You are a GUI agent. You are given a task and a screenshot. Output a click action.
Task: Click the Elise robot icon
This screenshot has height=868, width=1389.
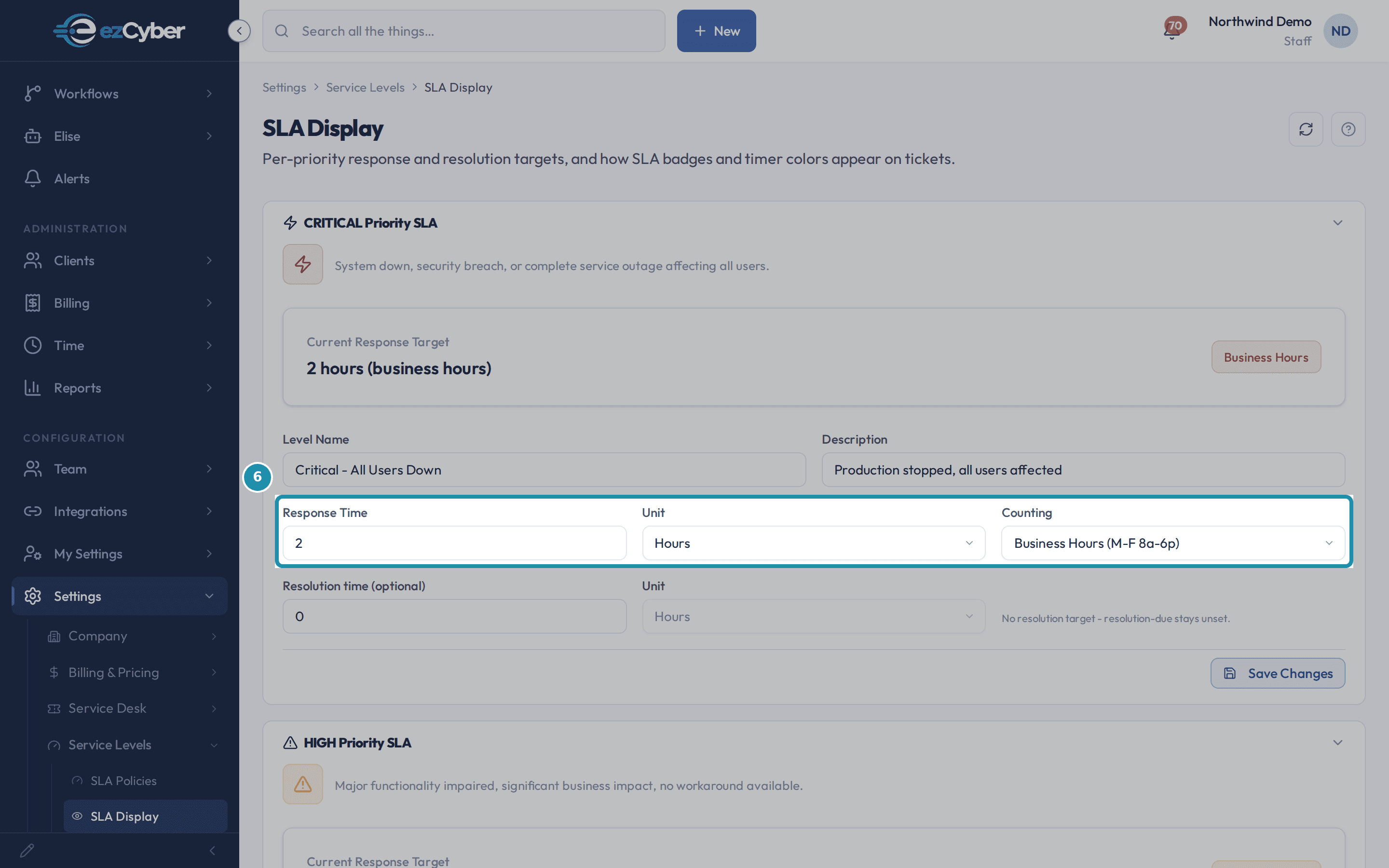click(33, 136)
